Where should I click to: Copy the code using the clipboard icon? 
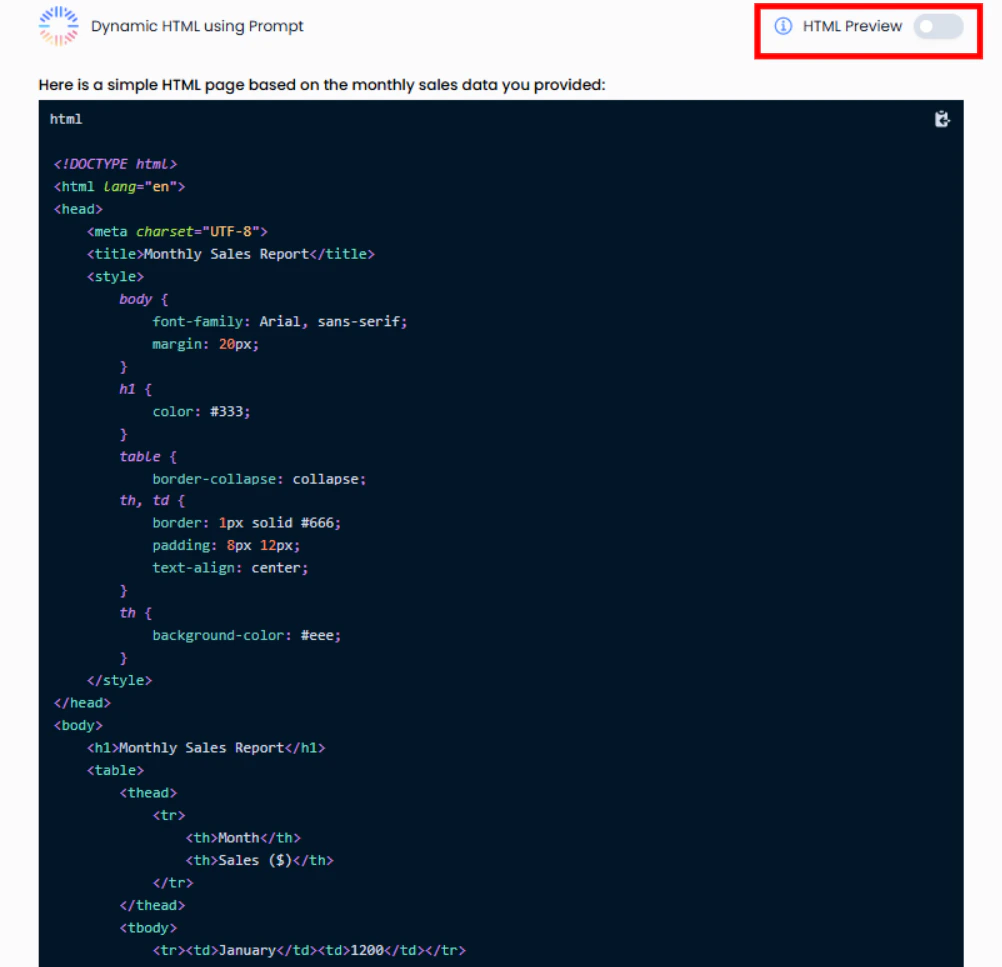point(941,119)
